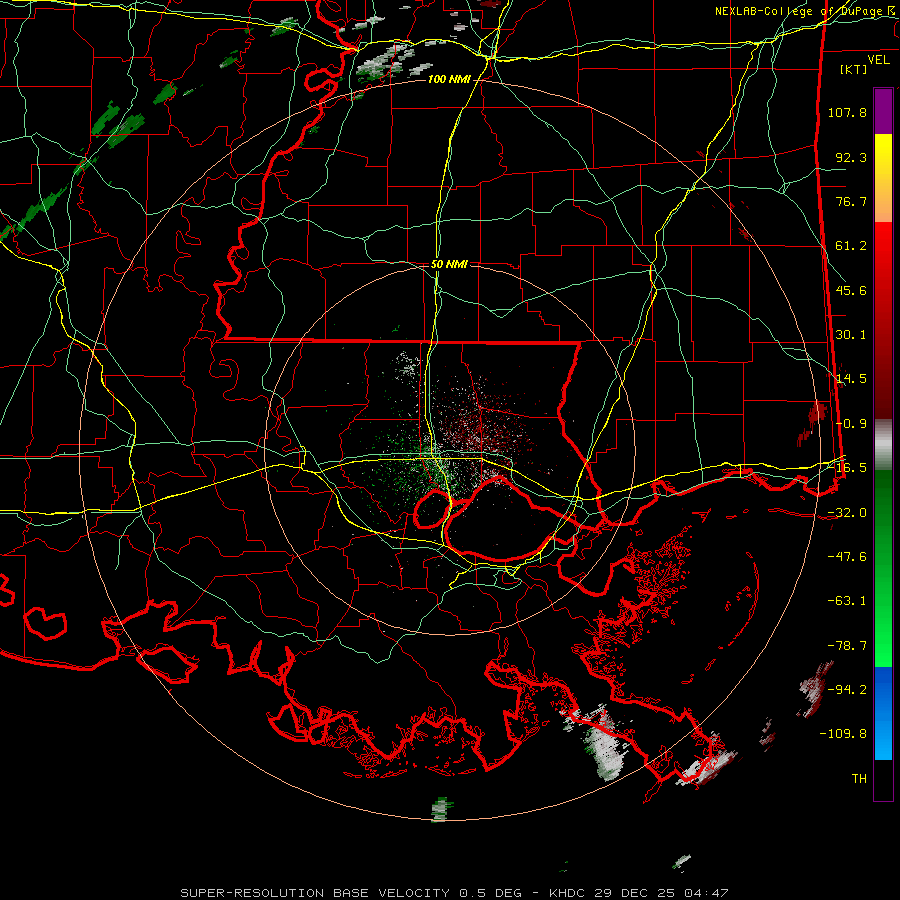Screen dimensions: 900x900
Task: Click the blue segment of the velocity scale
Action: 883,713
